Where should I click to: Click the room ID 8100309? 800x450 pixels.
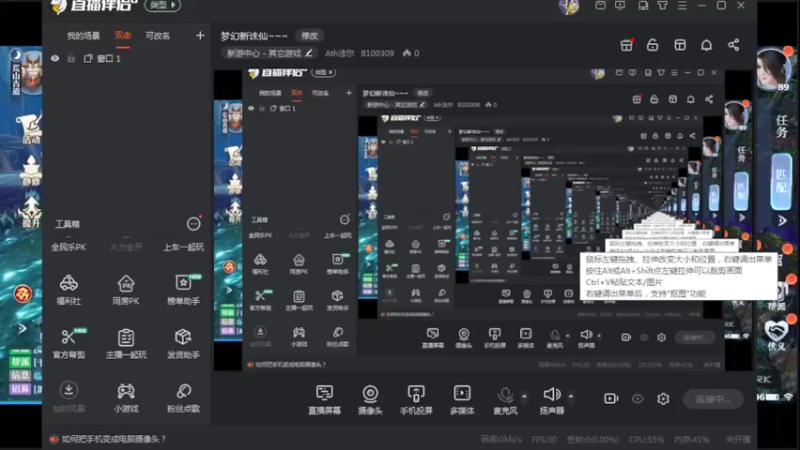click(x=377, y=53)
